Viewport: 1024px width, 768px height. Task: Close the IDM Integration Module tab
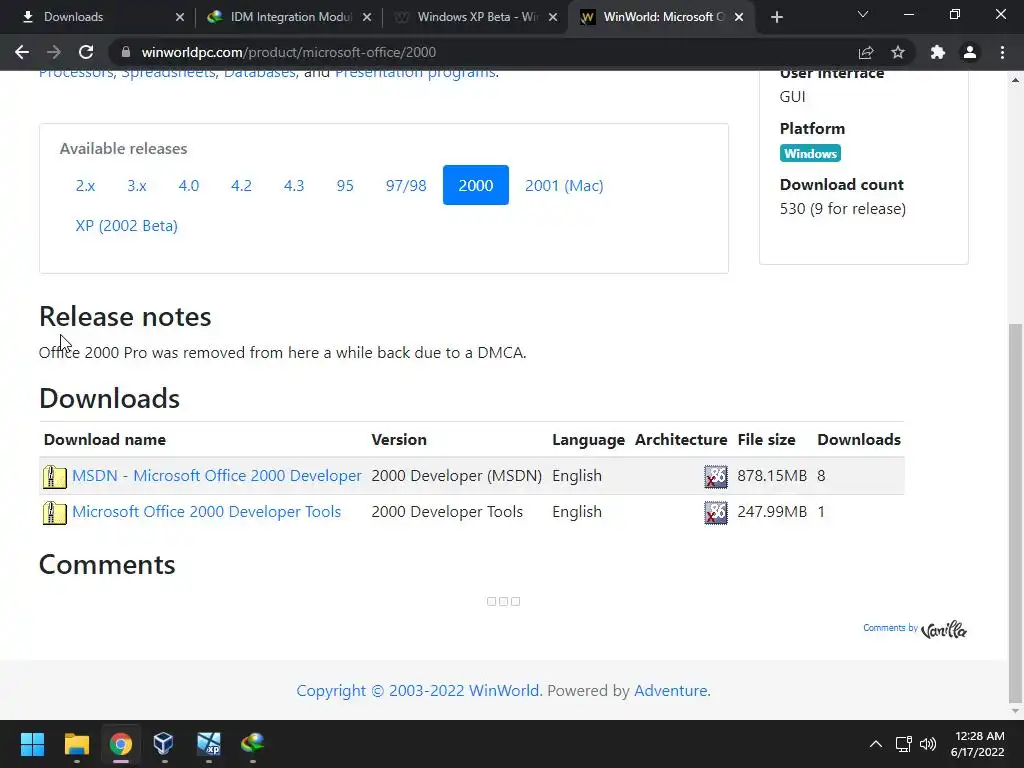(x=367, y=17)
